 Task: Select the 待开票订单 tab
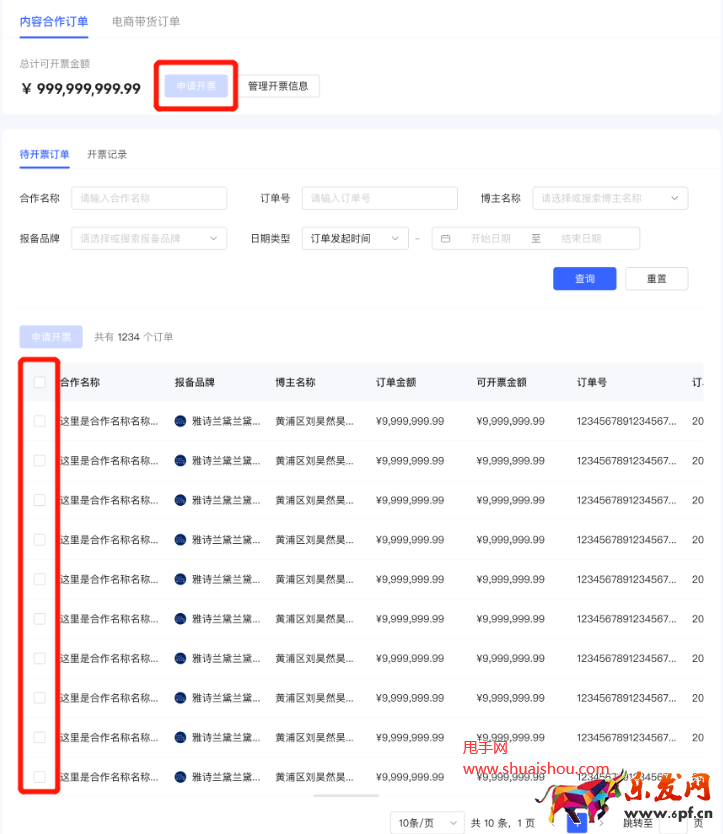pyautogui.click(x=44, y=154)
